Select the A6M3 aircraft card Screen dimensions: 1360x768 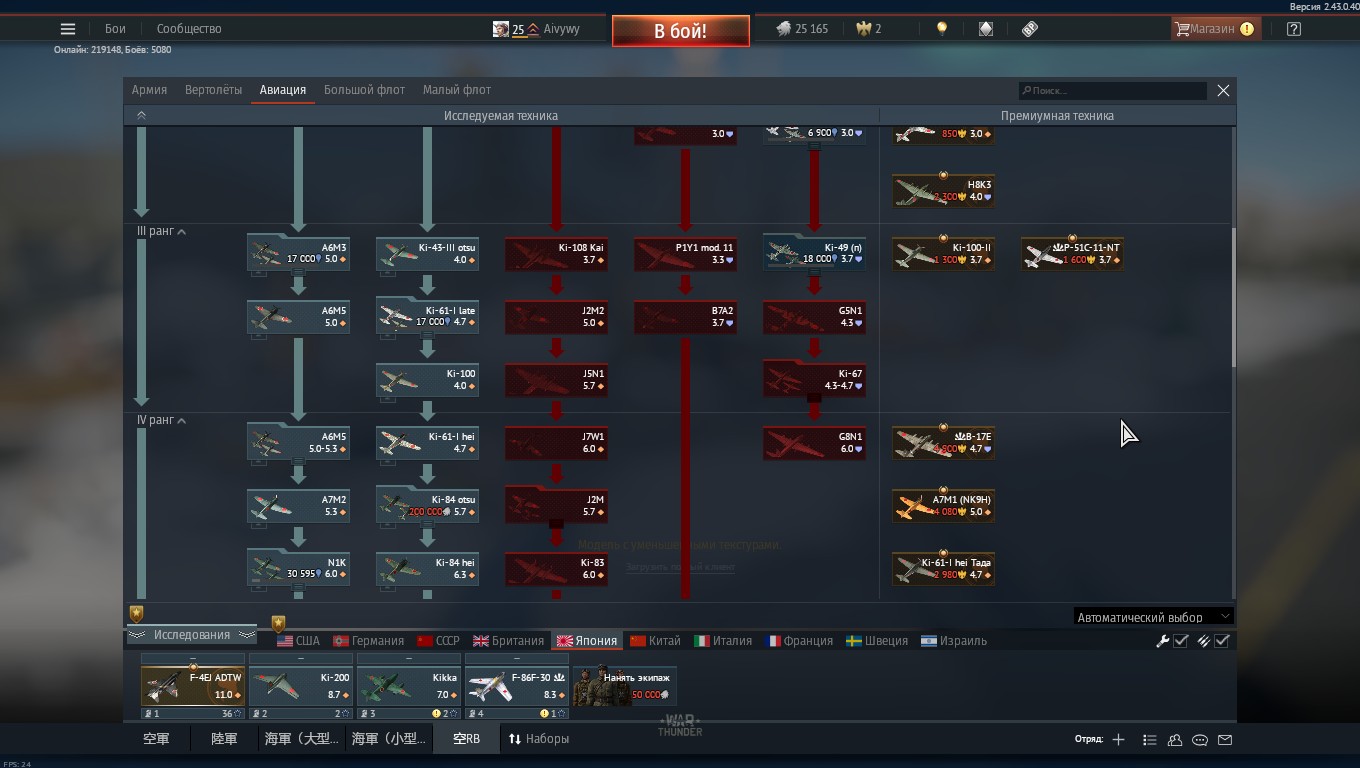tap(298, 253)
